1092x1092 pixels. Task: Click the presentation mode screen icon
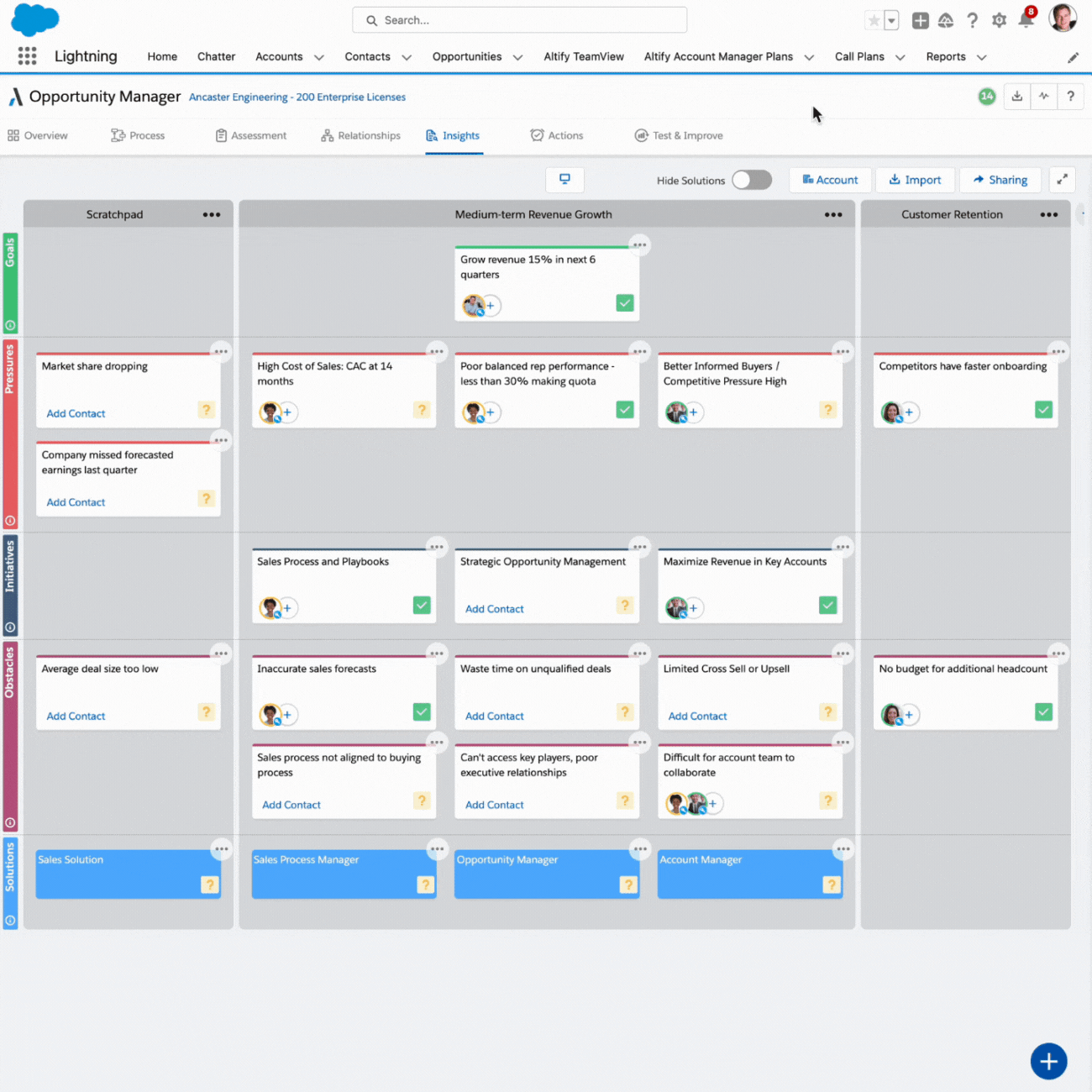coord(564,180)
